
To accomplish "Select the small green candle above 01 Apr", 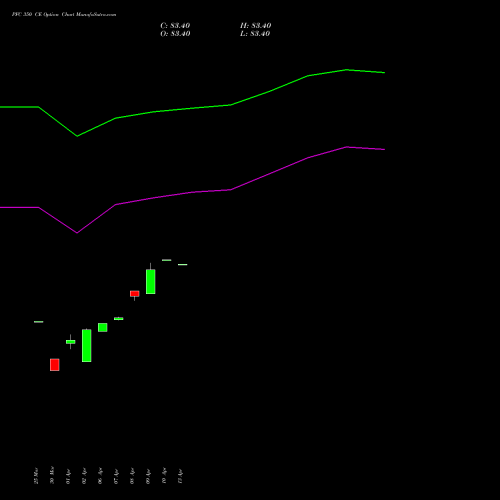I will 71,342.
